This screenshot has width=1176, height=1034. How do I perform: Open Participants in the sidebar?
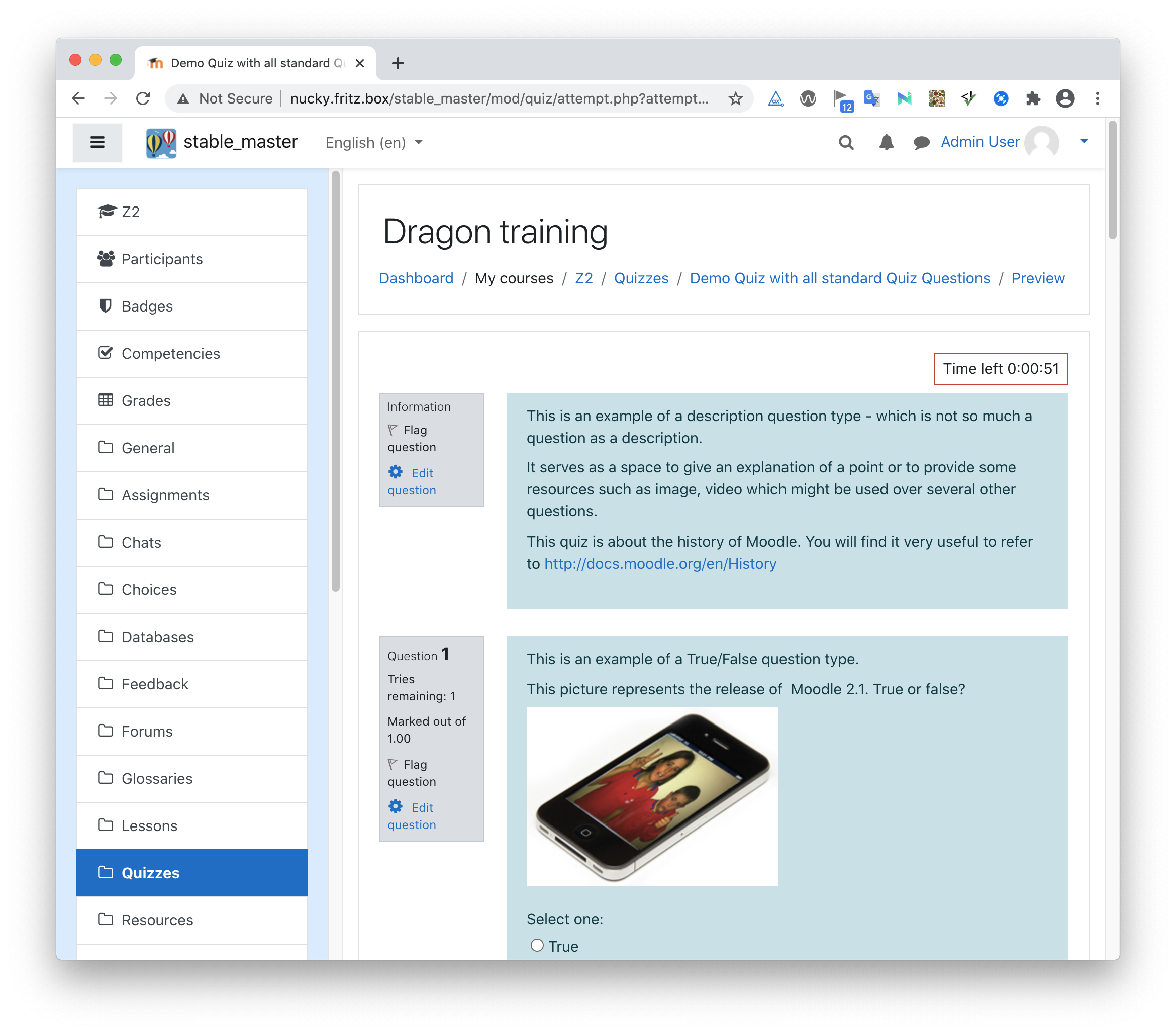coord(191,259)
